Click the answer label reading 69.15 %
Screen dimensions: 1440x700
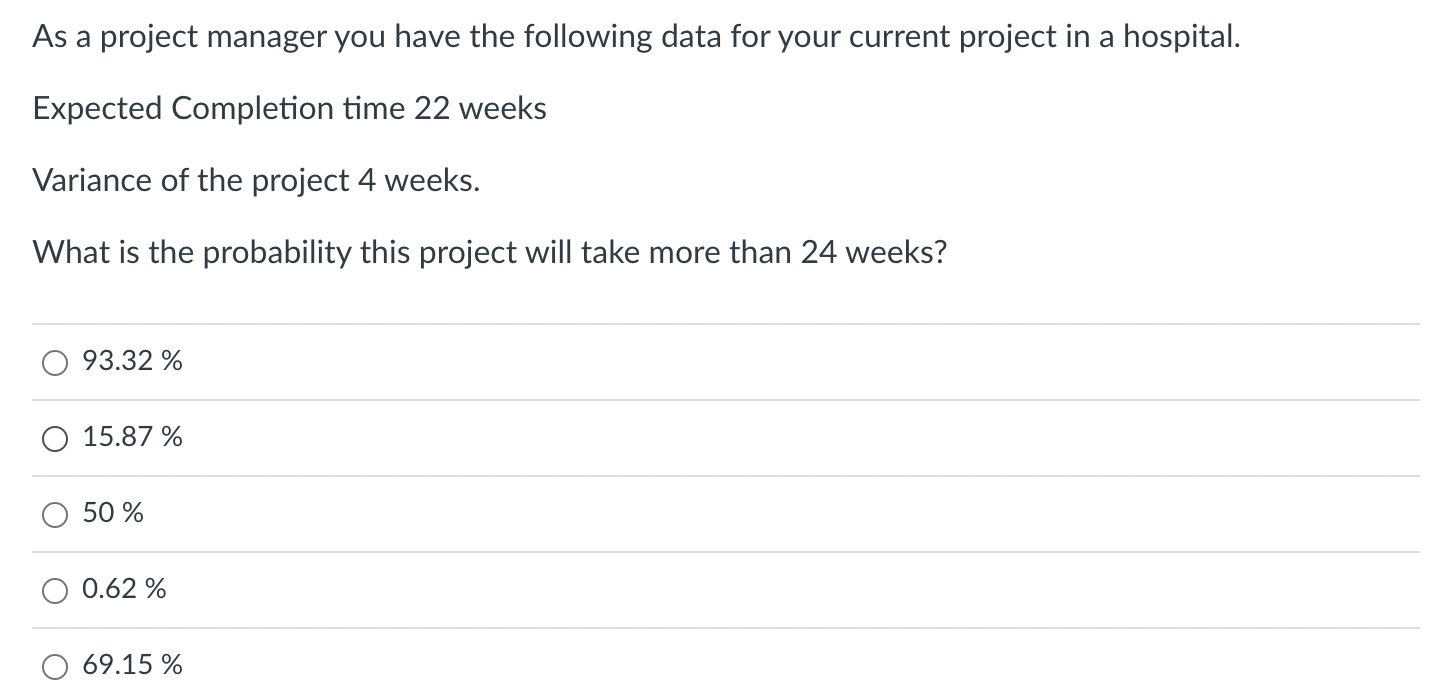point(132,665)
